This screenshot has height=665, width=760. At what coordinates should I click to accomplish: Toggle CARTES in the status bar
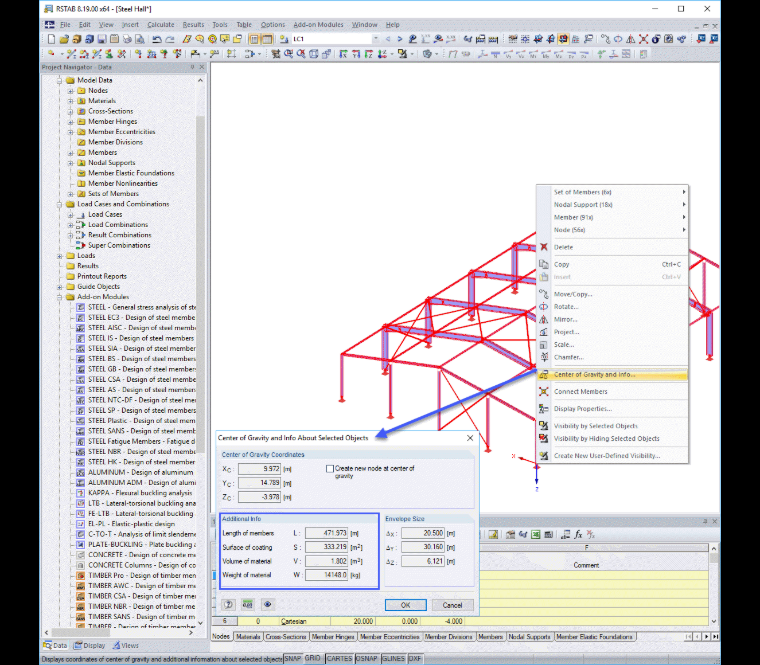tap(339, 658)
